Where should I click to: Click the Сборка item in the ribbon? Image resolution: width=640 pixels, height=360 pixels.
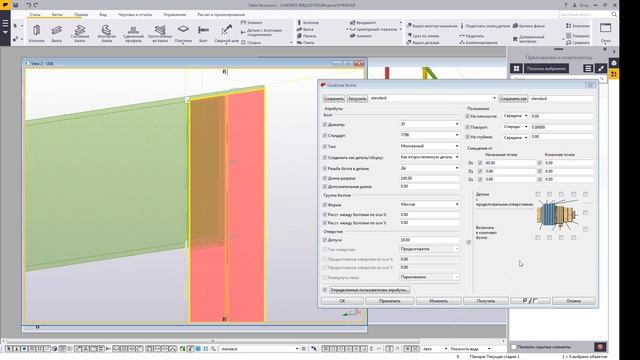coord(251,42)
